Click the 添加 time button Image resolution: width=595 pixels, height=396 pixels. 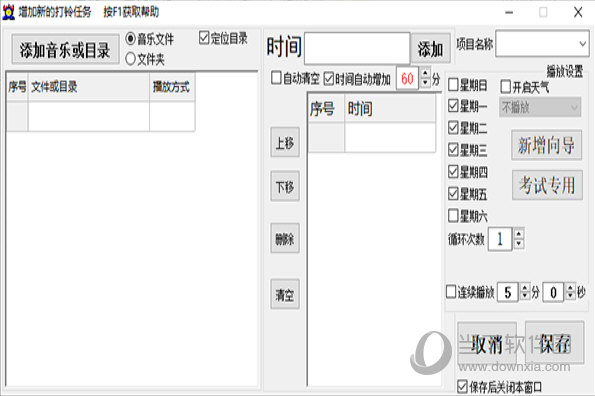point(430,49)
